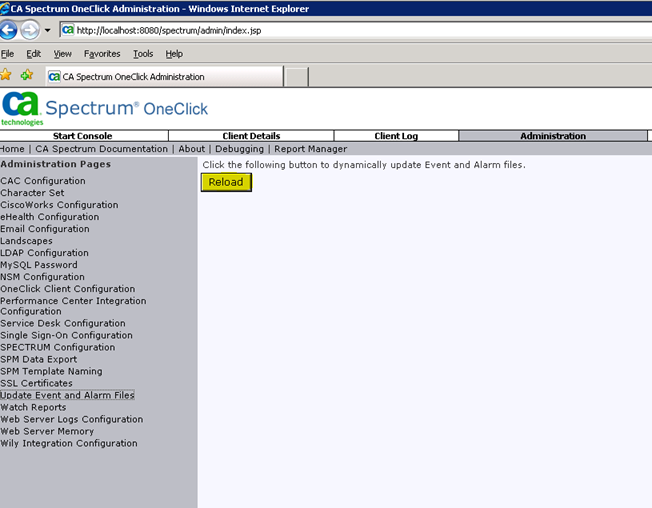
Task: Open the Favorites menu
Action: click(102, 54)
